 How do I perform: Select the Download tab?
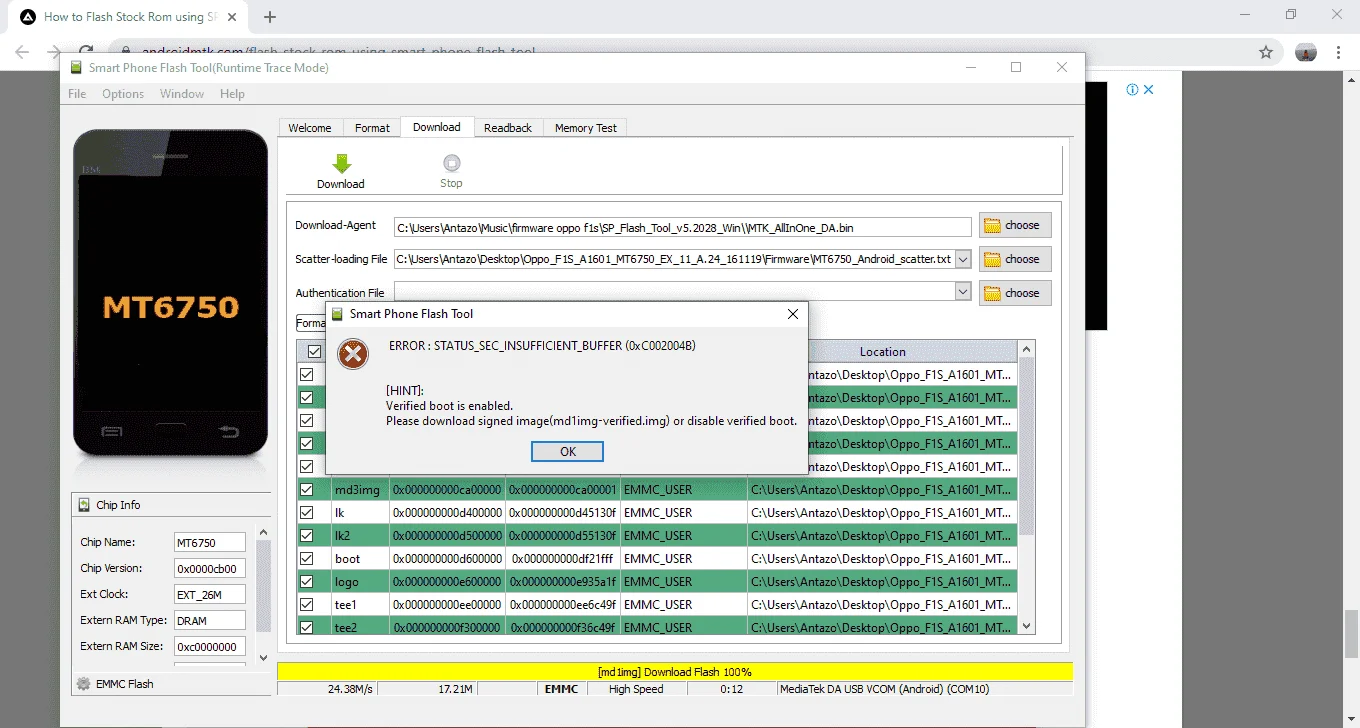(x=437, y=127)
